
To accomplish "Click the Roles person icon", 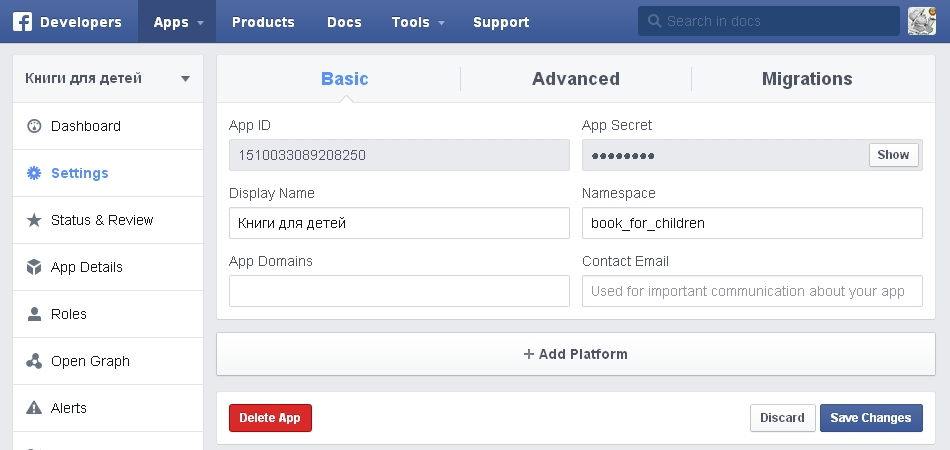I will pyautogui.click(x=34, y=314).
